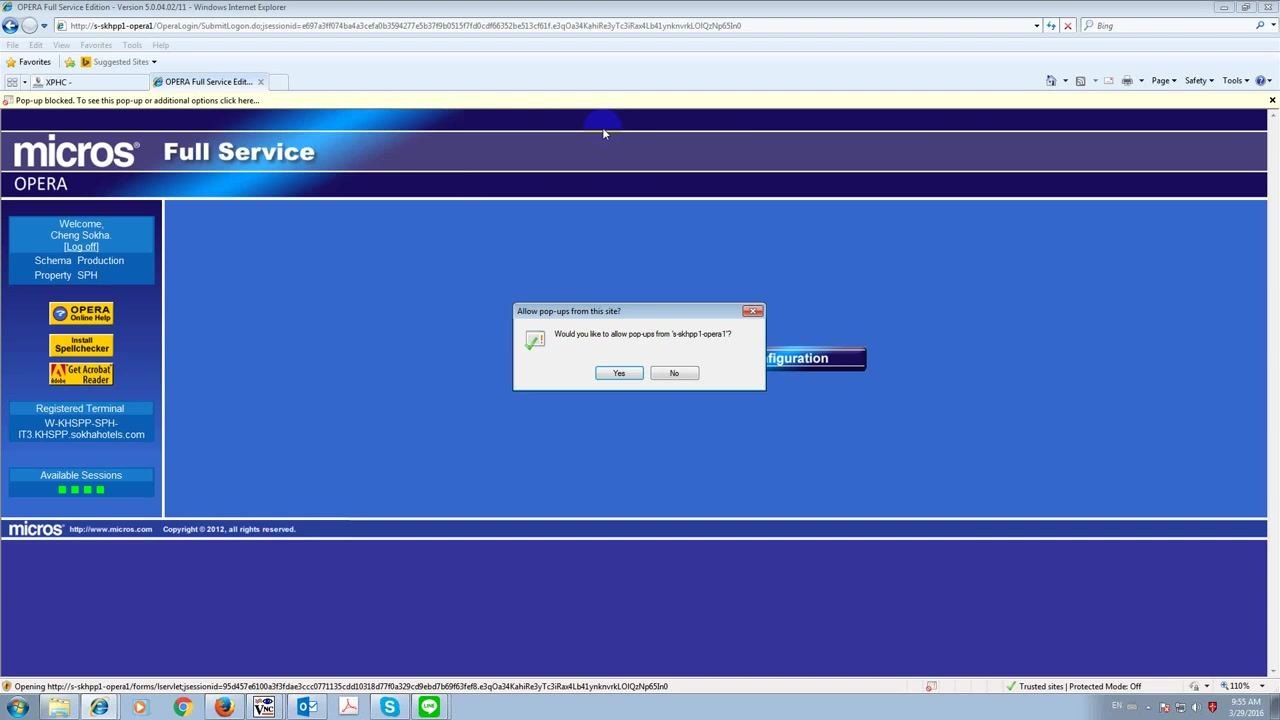The width and height of the screenshot is (1280, 720).
Task: Click the Get Acrobat Reader icon
Action: (x=81, y=374)
